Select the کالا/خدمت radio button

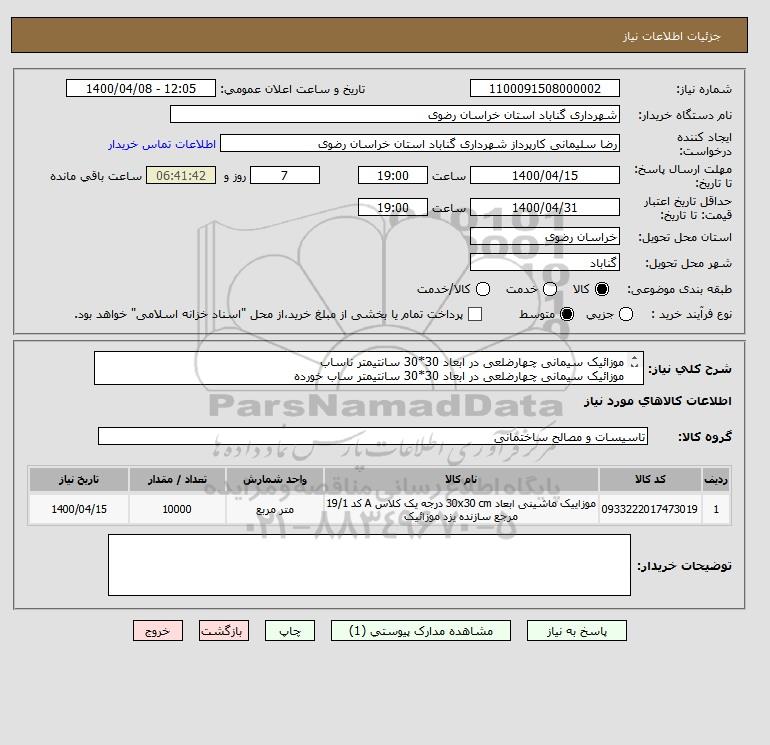(483, 289)
